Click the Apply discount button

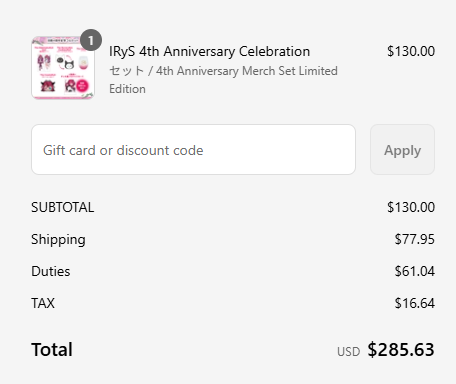click(x=402, y=150)
